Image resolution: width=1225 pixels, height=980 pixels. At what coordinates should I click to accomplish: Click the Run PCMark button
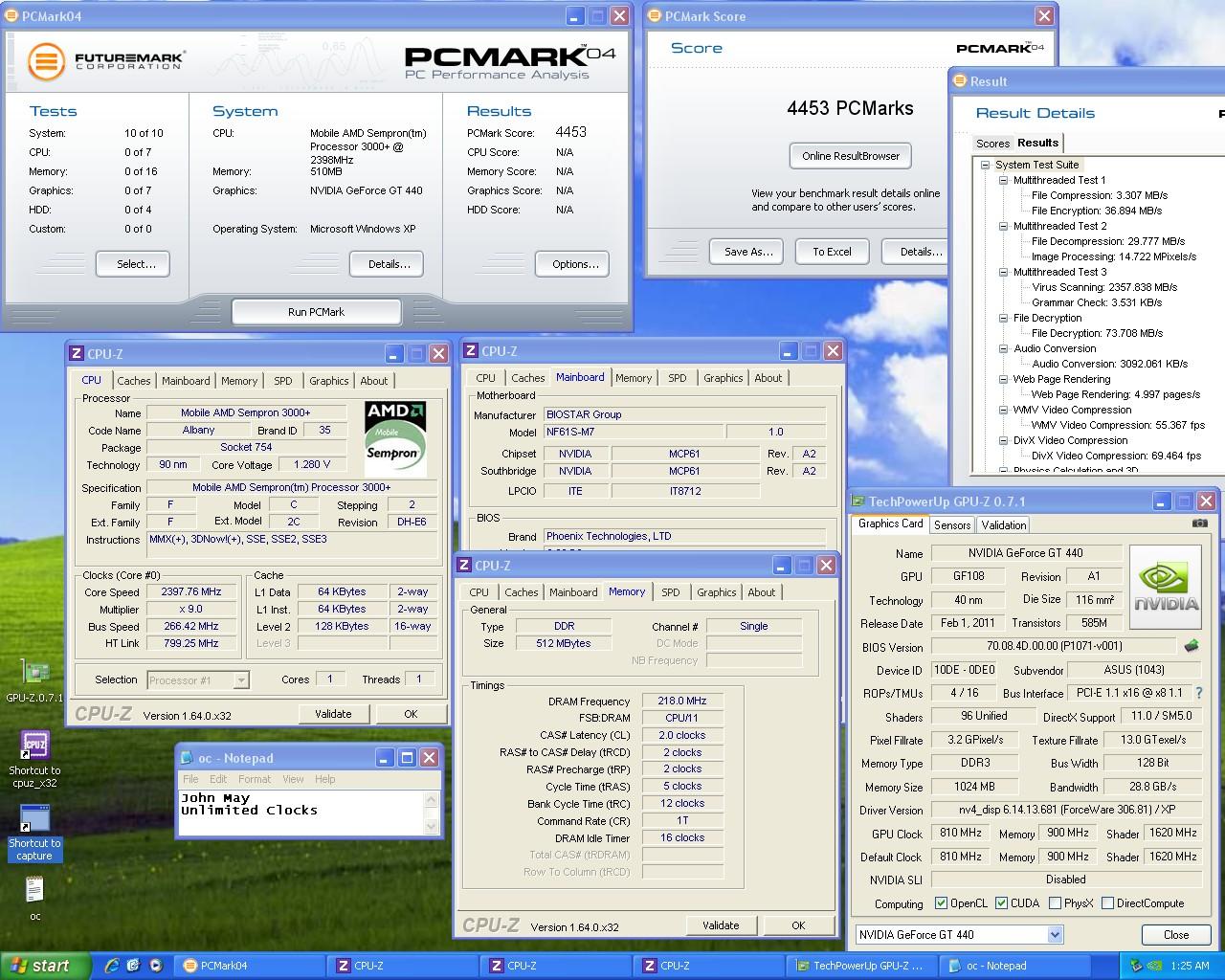pos(316,312)
